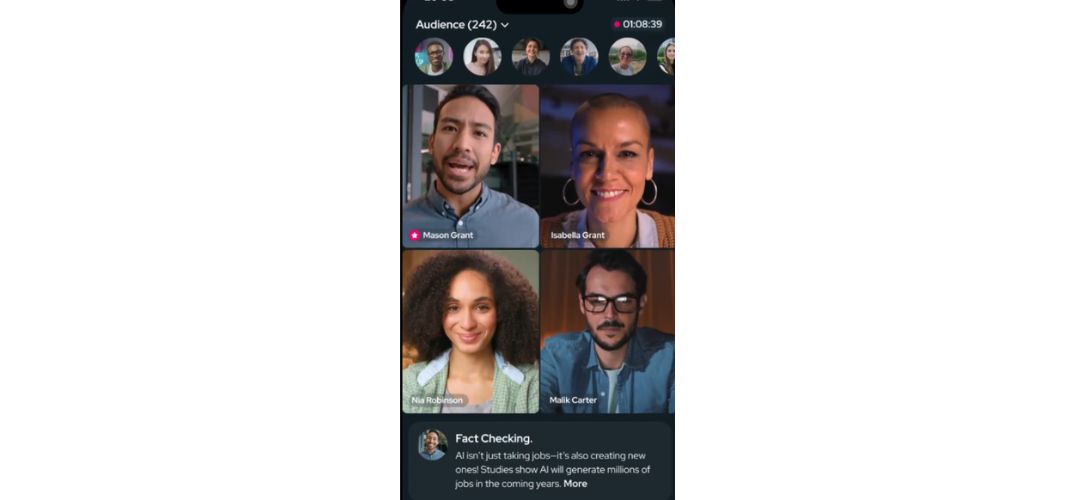This screenshot has width=1075, height=500.
Task: Click the Fact Checking heading
Action: (x=494, y=438)
